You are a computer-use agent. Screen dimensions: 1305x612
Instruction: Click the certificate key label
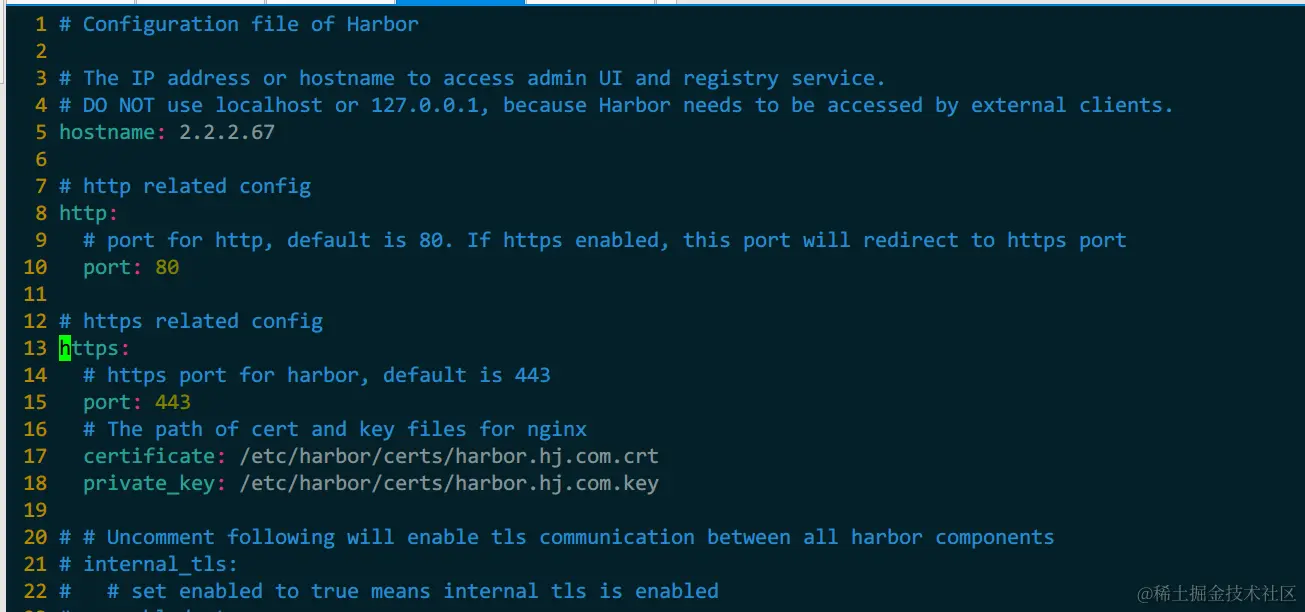click(149, 456)
